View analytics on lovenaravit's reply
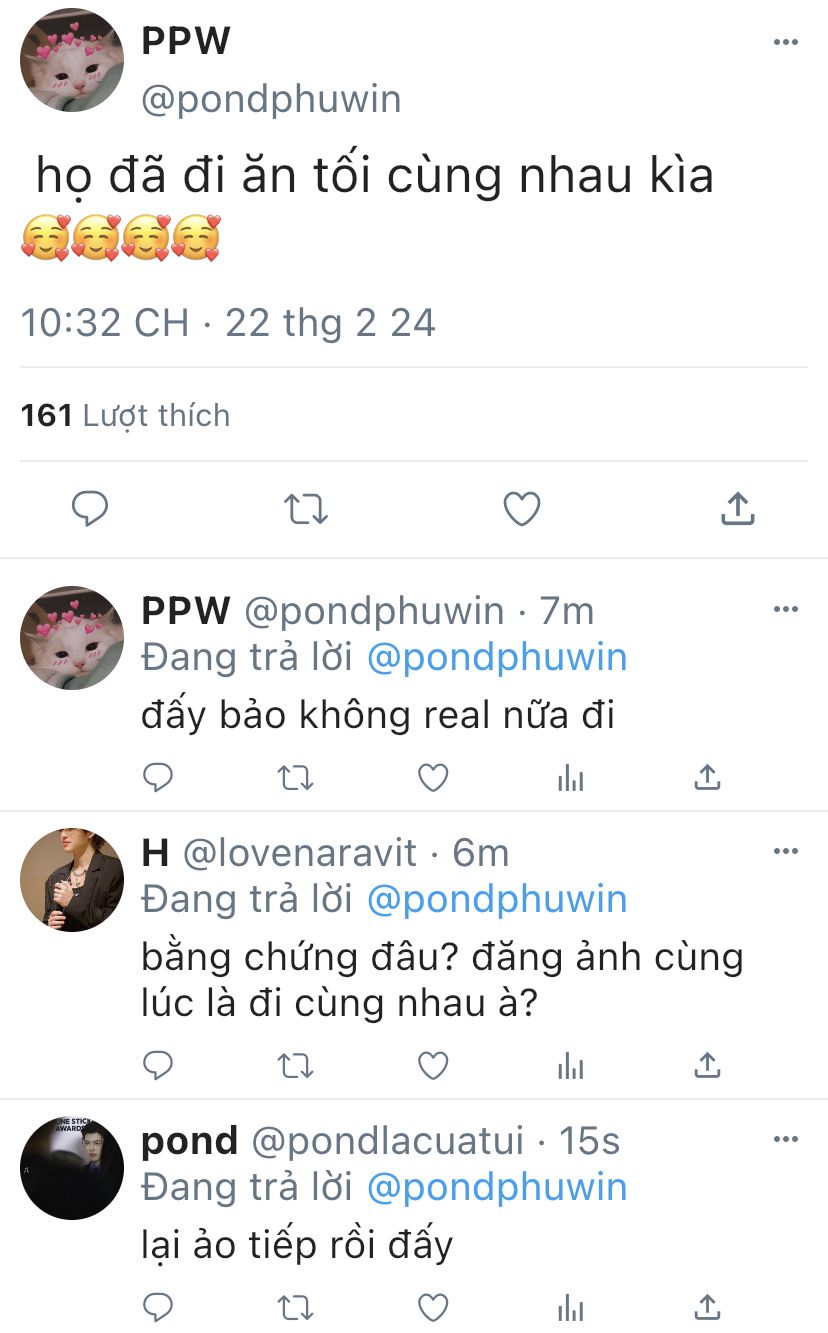The height and width of the screenshot is (1333, 828). click(x=570, y=1066)
